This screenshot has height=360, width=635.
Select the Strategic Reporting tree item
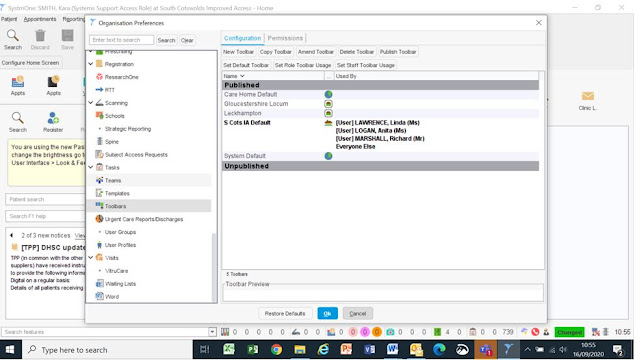coord(128,129)
